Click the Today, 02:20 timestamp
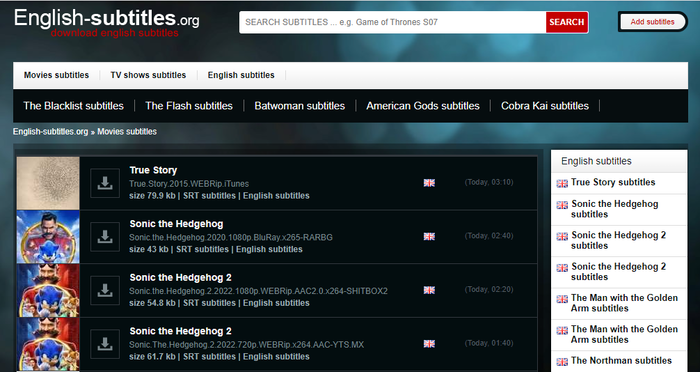Screen dimensions: 700x372 coord(489,289)
